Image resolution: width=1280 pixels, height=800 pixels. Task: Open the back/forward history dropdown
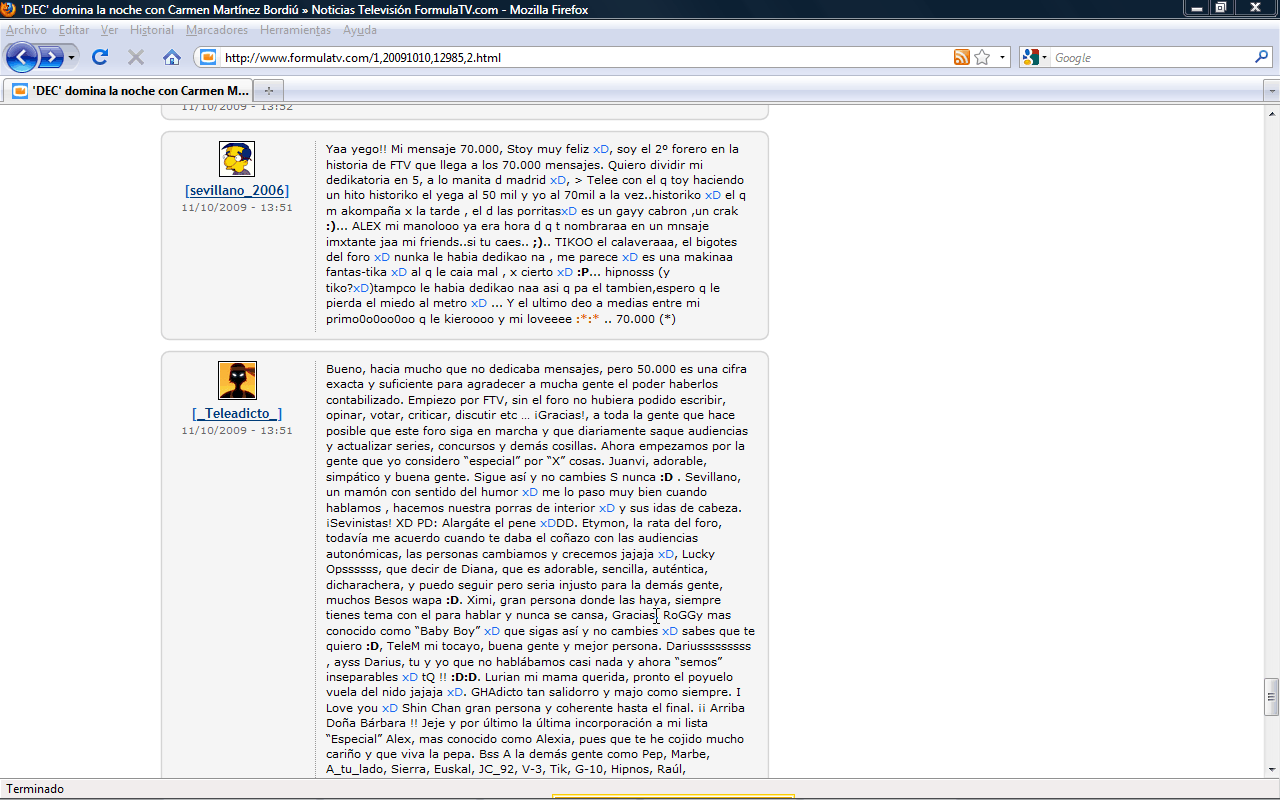(72, 57)
